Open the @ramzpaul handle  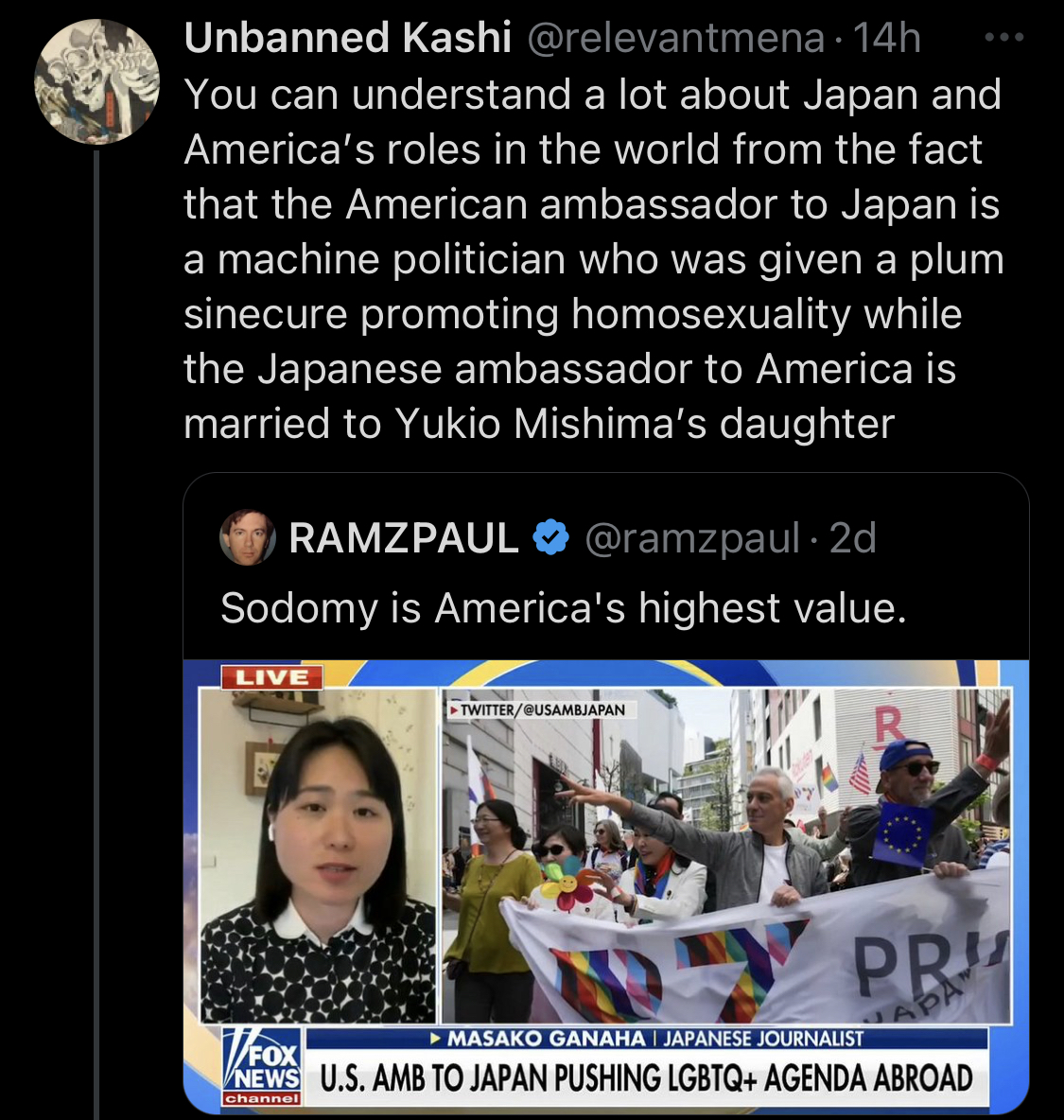click(x=692, y=538)
